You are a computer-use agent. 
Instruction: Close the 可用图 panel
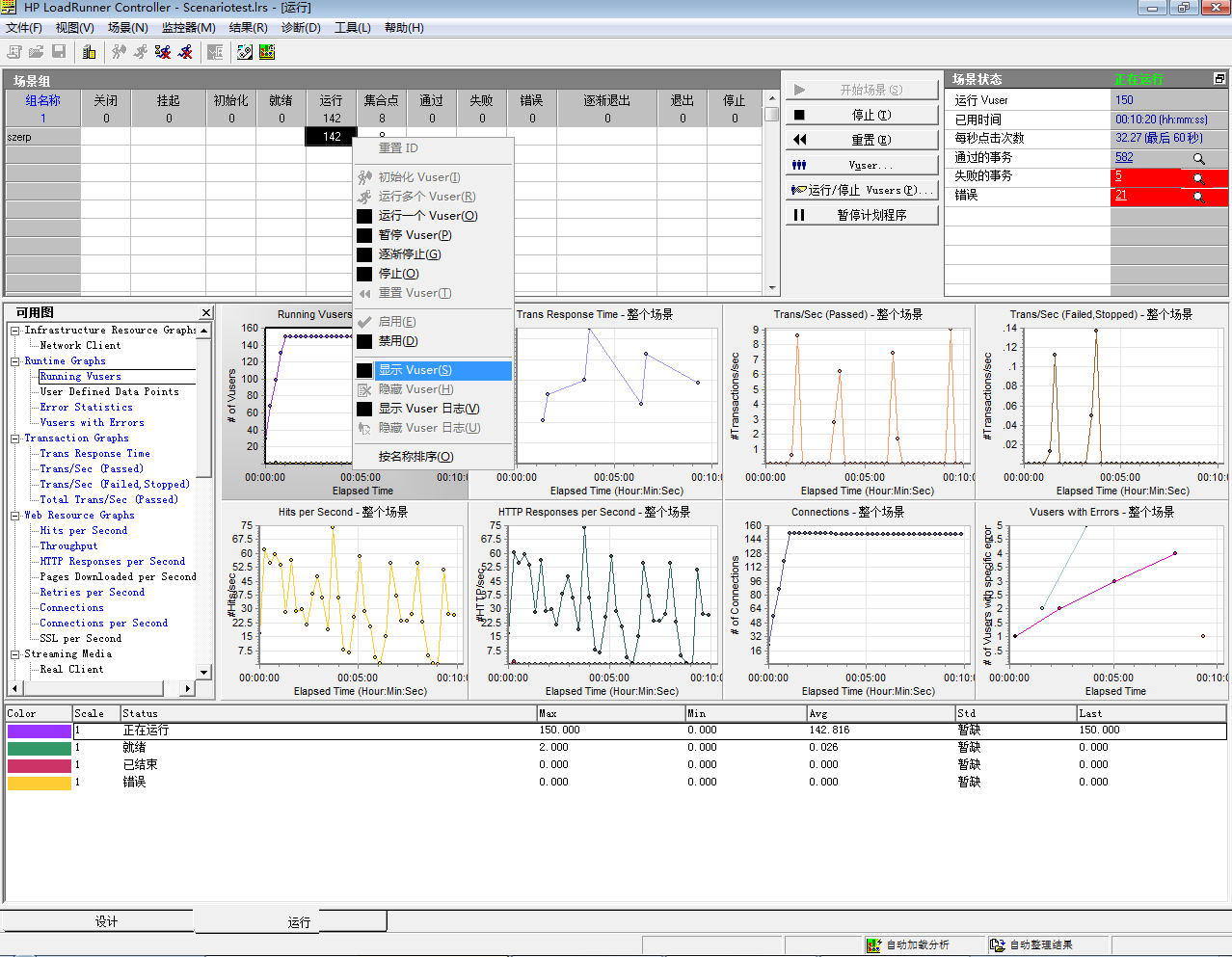point(206,312)
